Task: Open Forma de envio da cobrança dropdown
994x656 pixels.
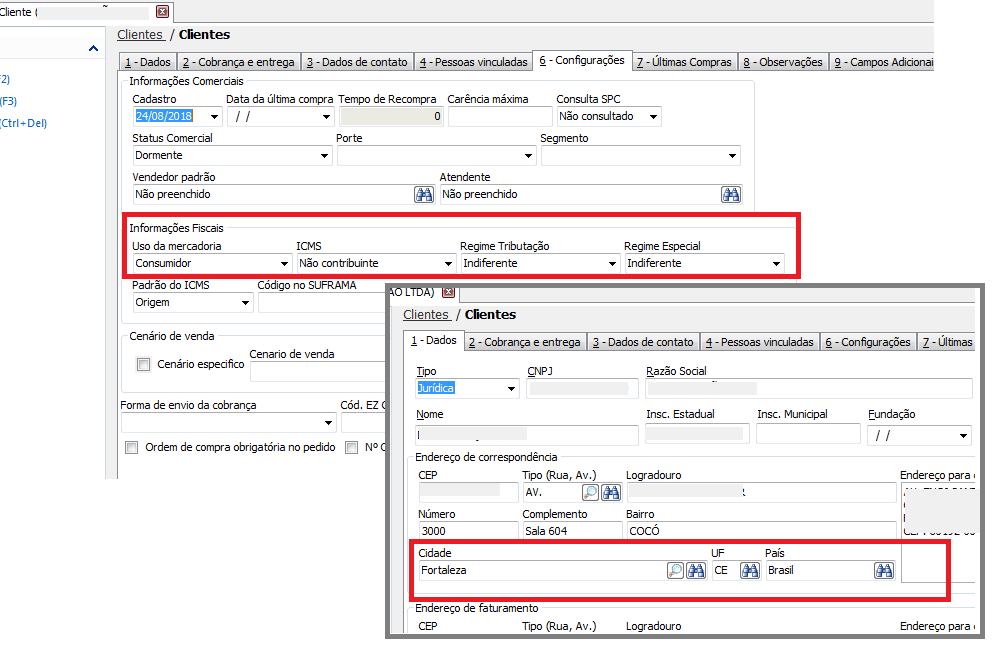Action: (x=328, y=423)
